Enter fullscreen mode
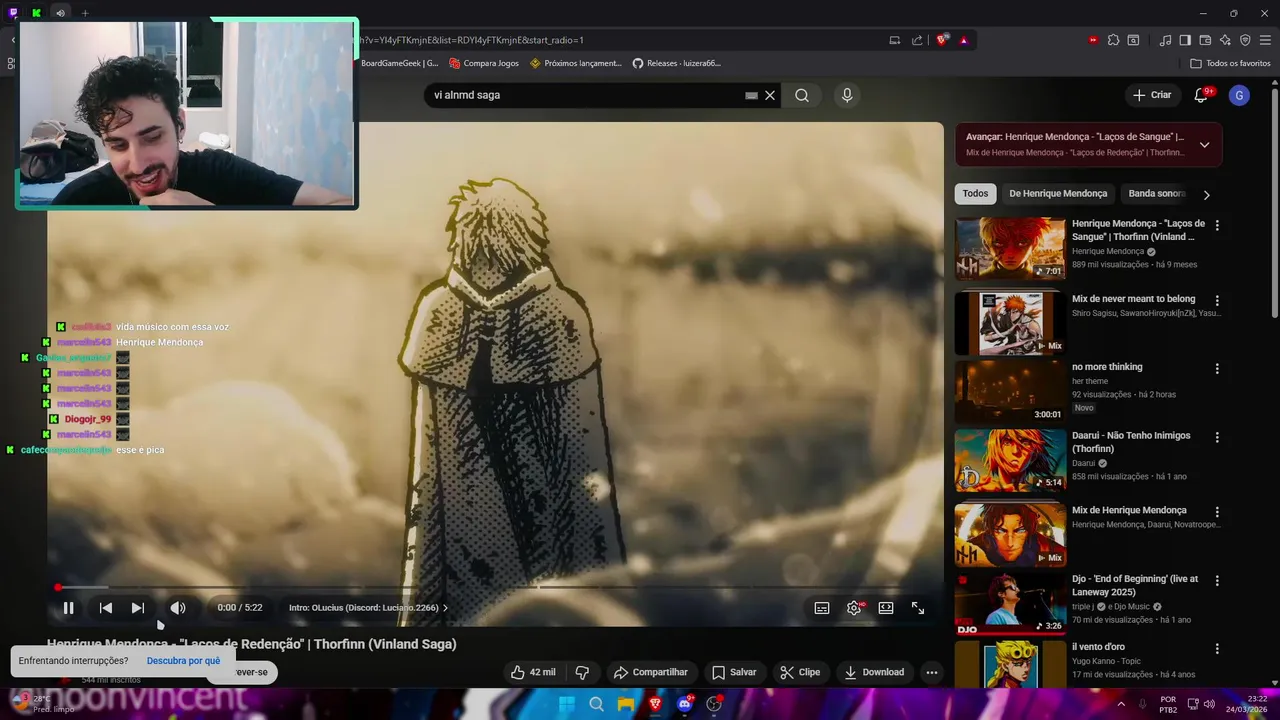The width and height of the screenshot is (1280, 720). [918, 608]
